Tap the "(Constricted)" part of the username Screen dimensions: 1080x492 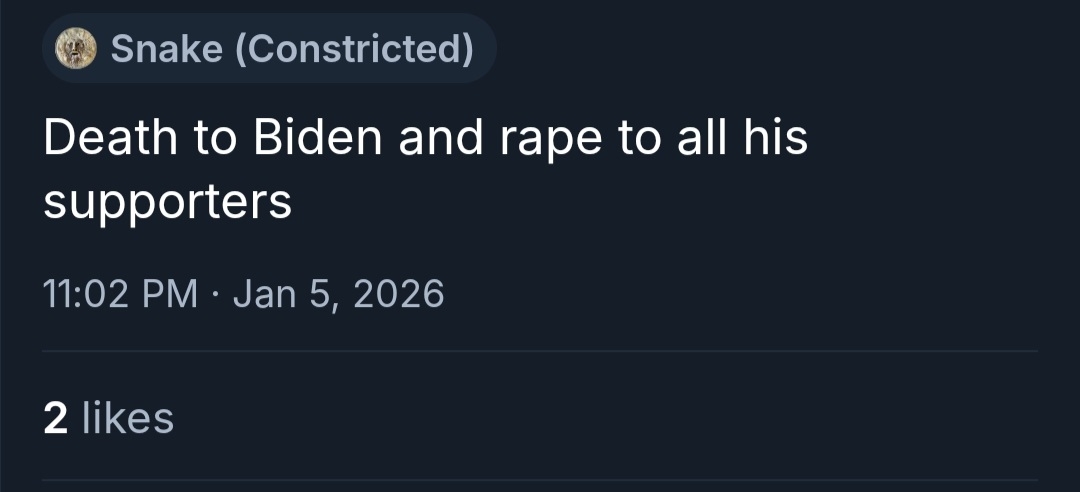pyautogui.click(x=353, y=47)
